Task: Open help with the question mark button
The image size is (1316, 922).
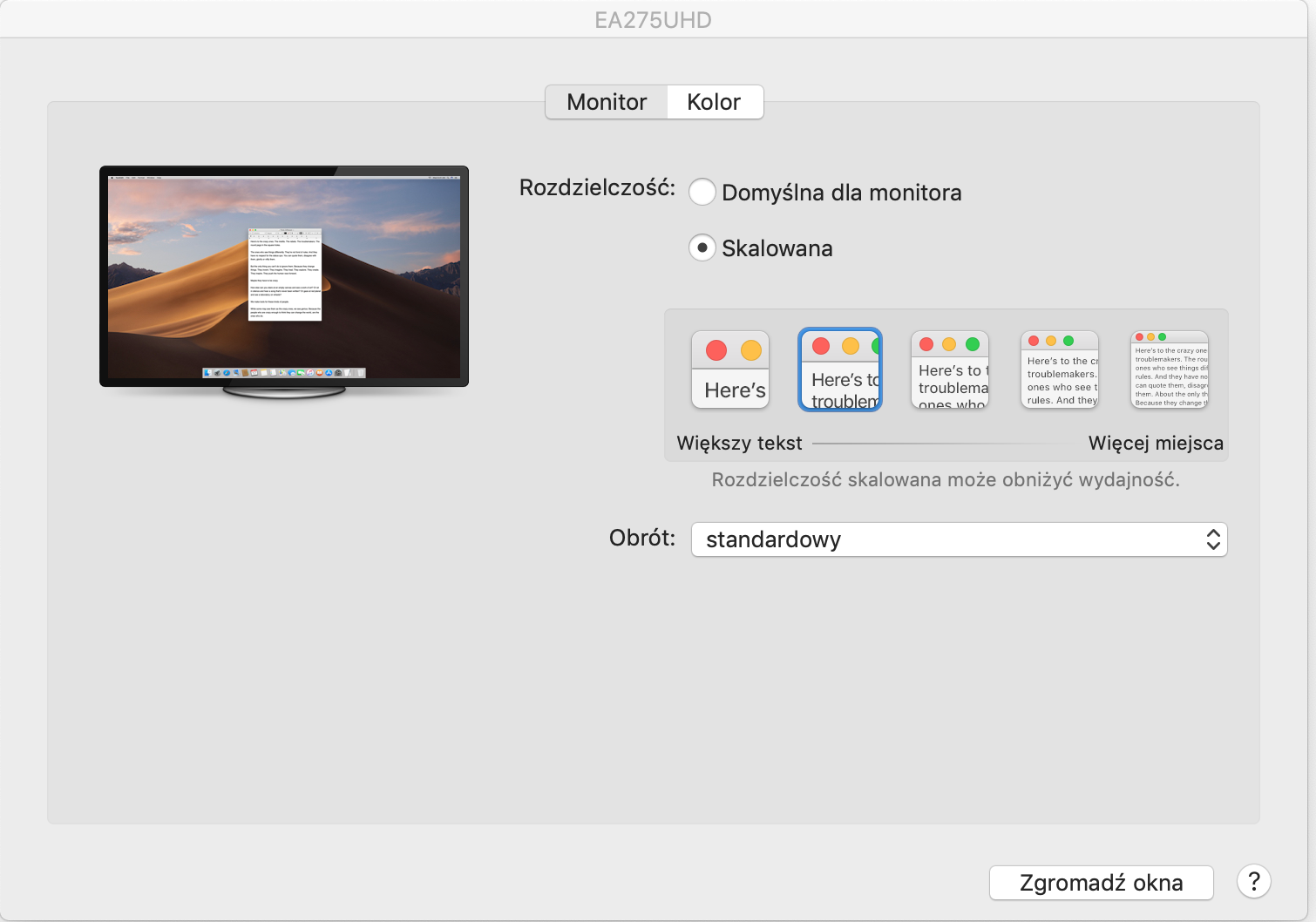Action: 1253,882
